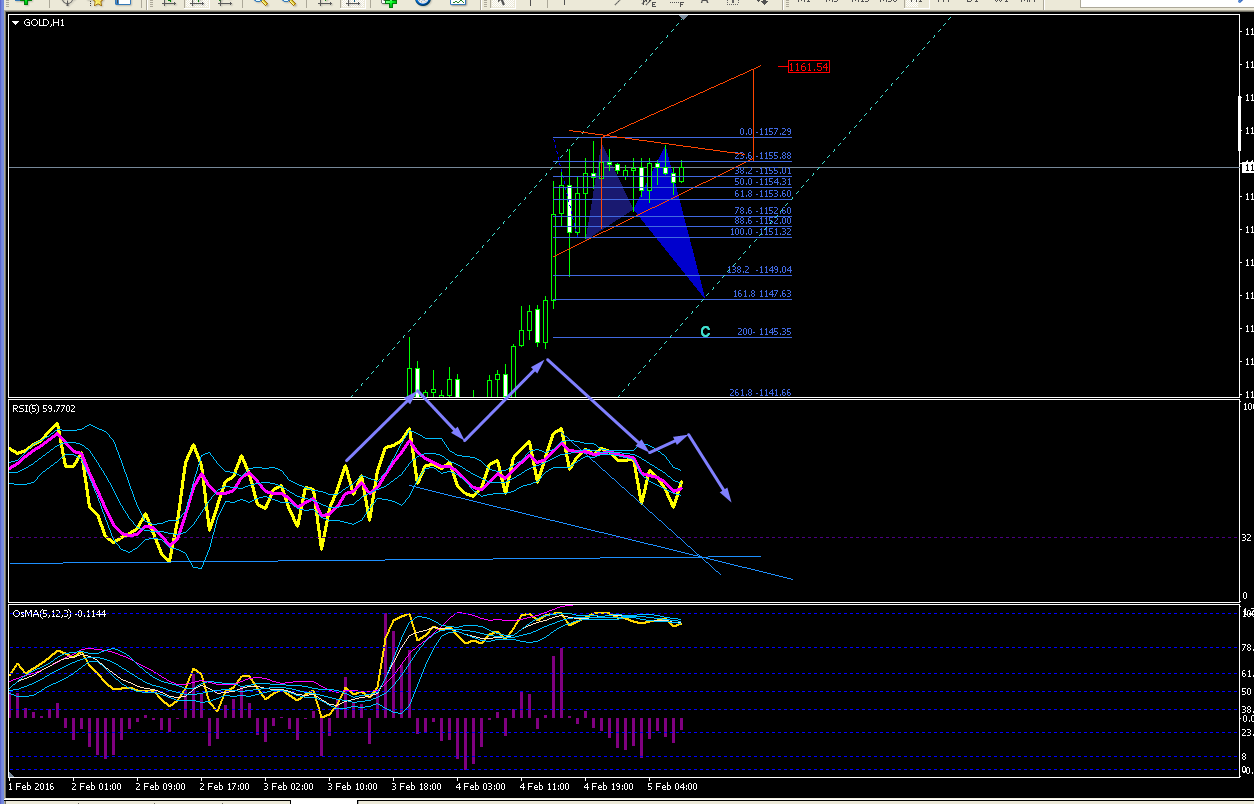Click the 2 Feb 17:00 time label
The height and width of the screenshot is (804, 1254).
(x=225, y=787)
